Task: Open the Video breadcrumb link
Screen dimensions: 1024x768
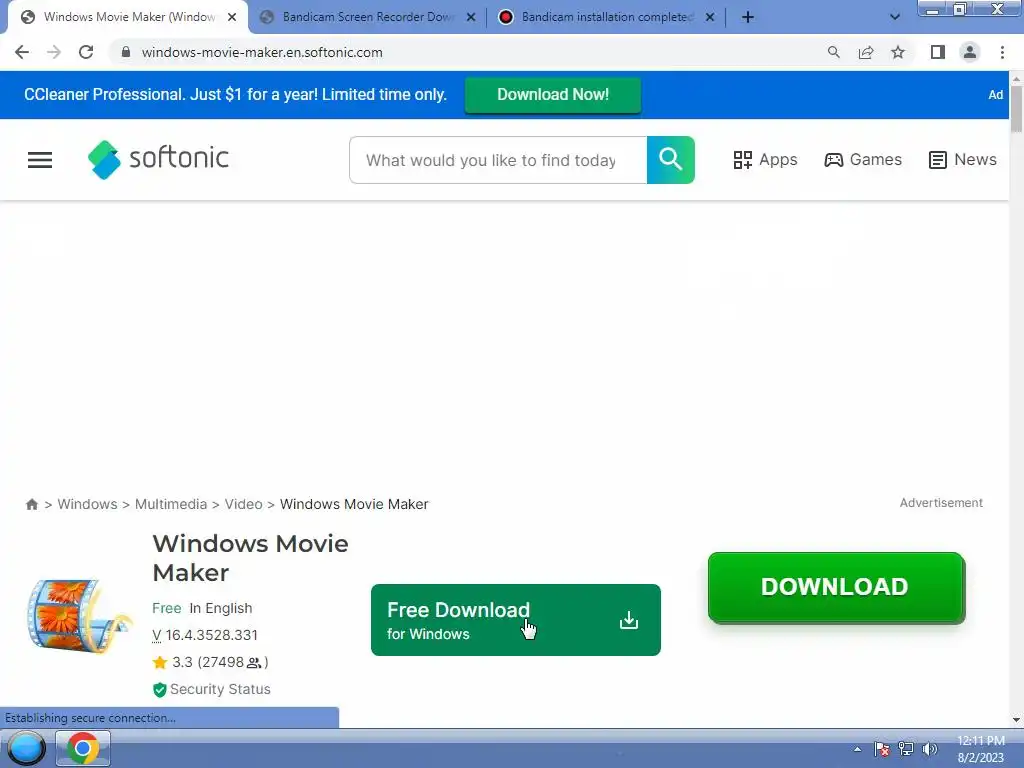Action: tap(244, 504)
